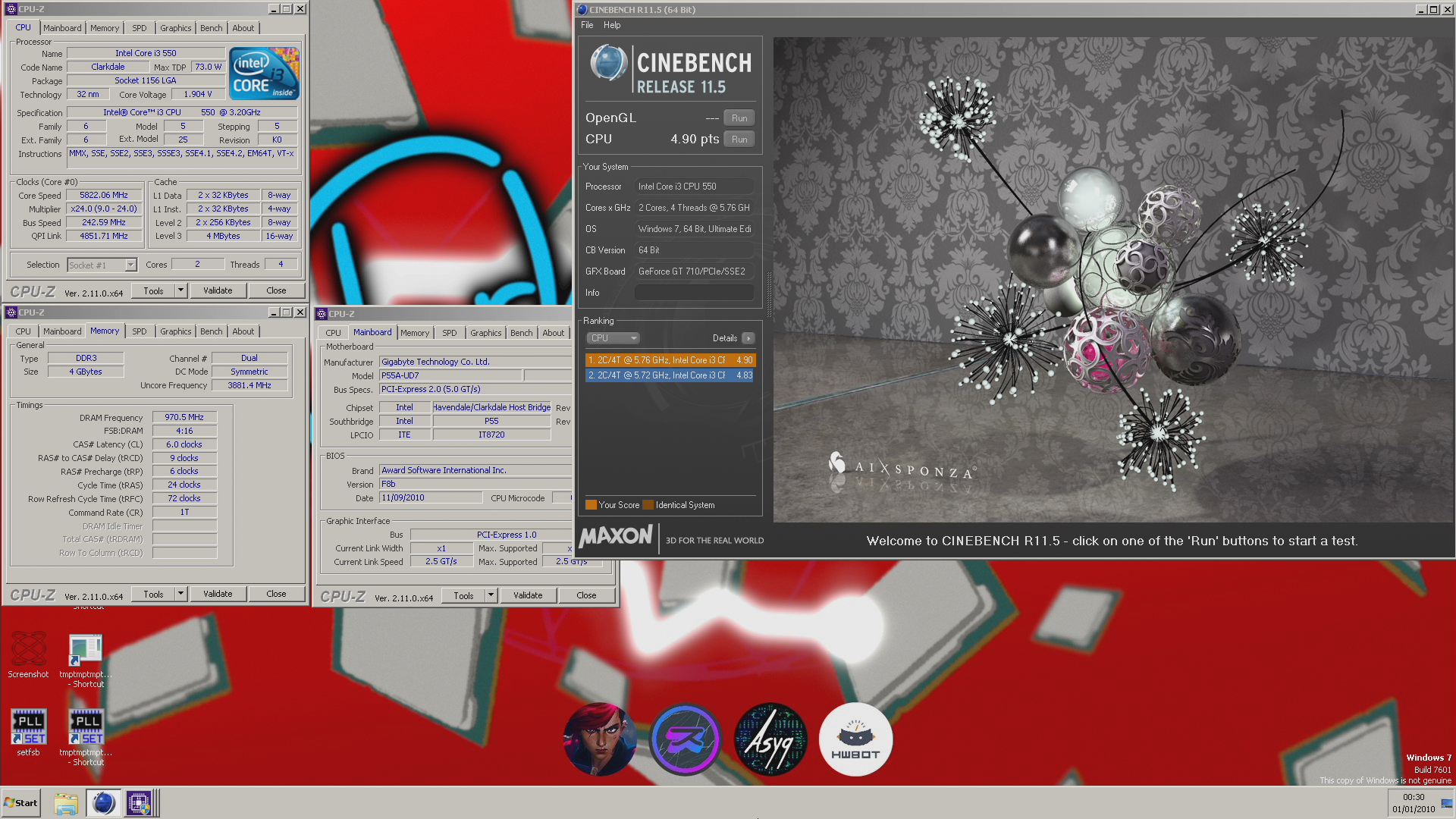Screen dimensions: 1456x819
Task: Open the tmptmptmpt shortcut with document icon
Action: pyautogui.click(x=86, y=660)
